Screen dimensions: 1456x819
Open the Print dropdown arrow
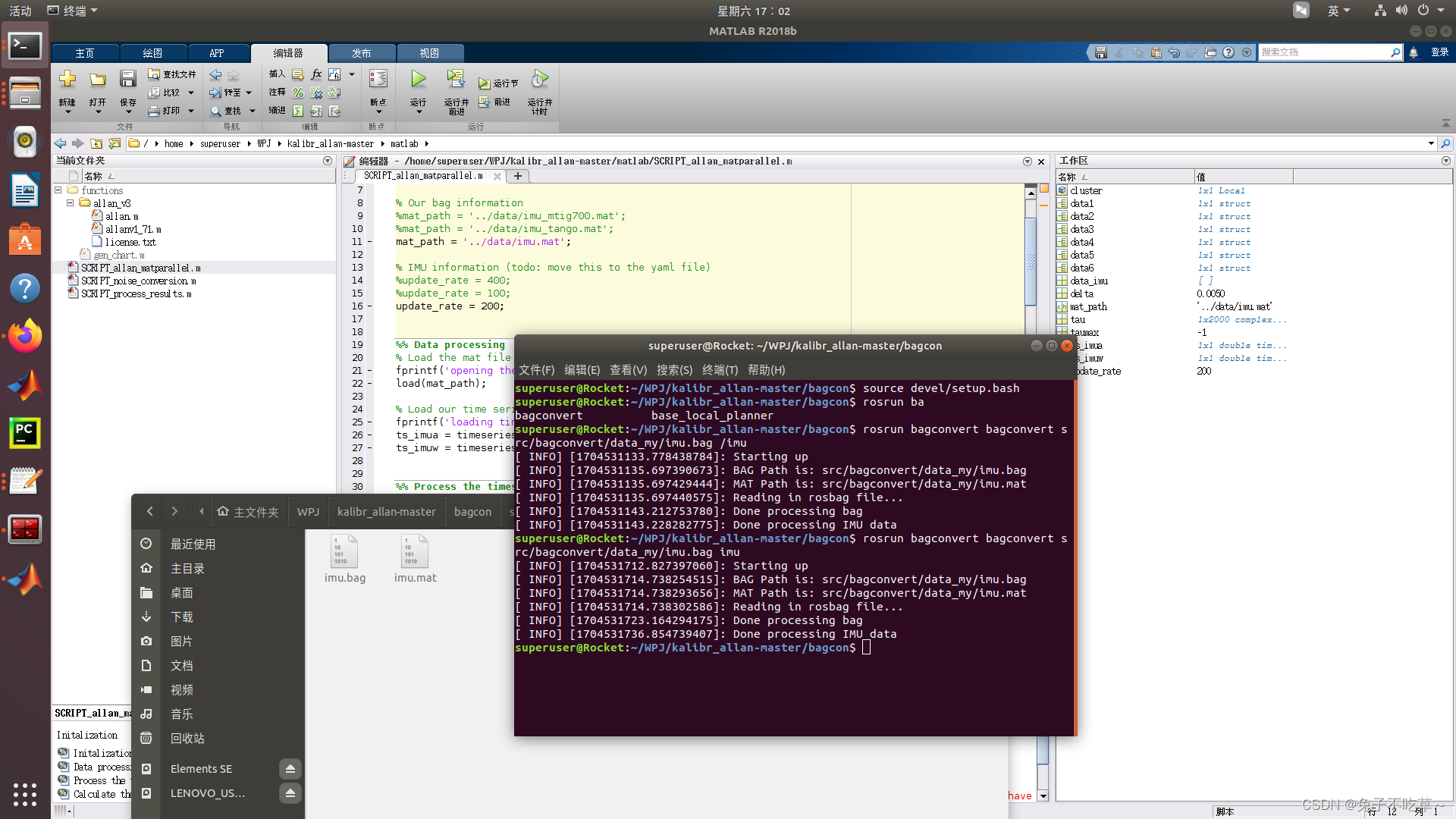(191, 111)
